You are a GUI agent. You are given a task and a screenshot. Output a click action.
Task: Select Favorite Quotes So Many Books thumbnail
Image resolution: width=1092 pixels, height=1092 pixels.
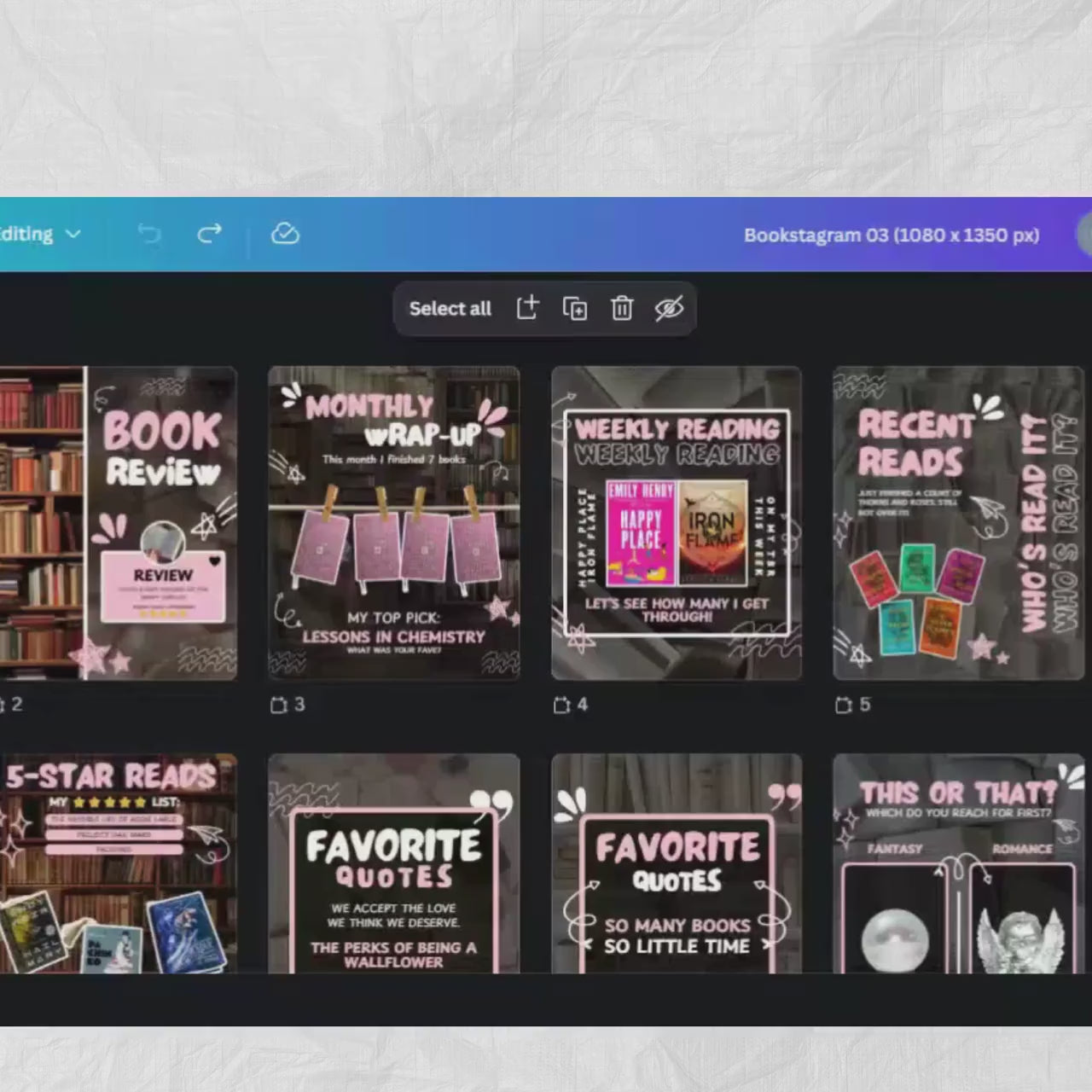tap(677, 863)
